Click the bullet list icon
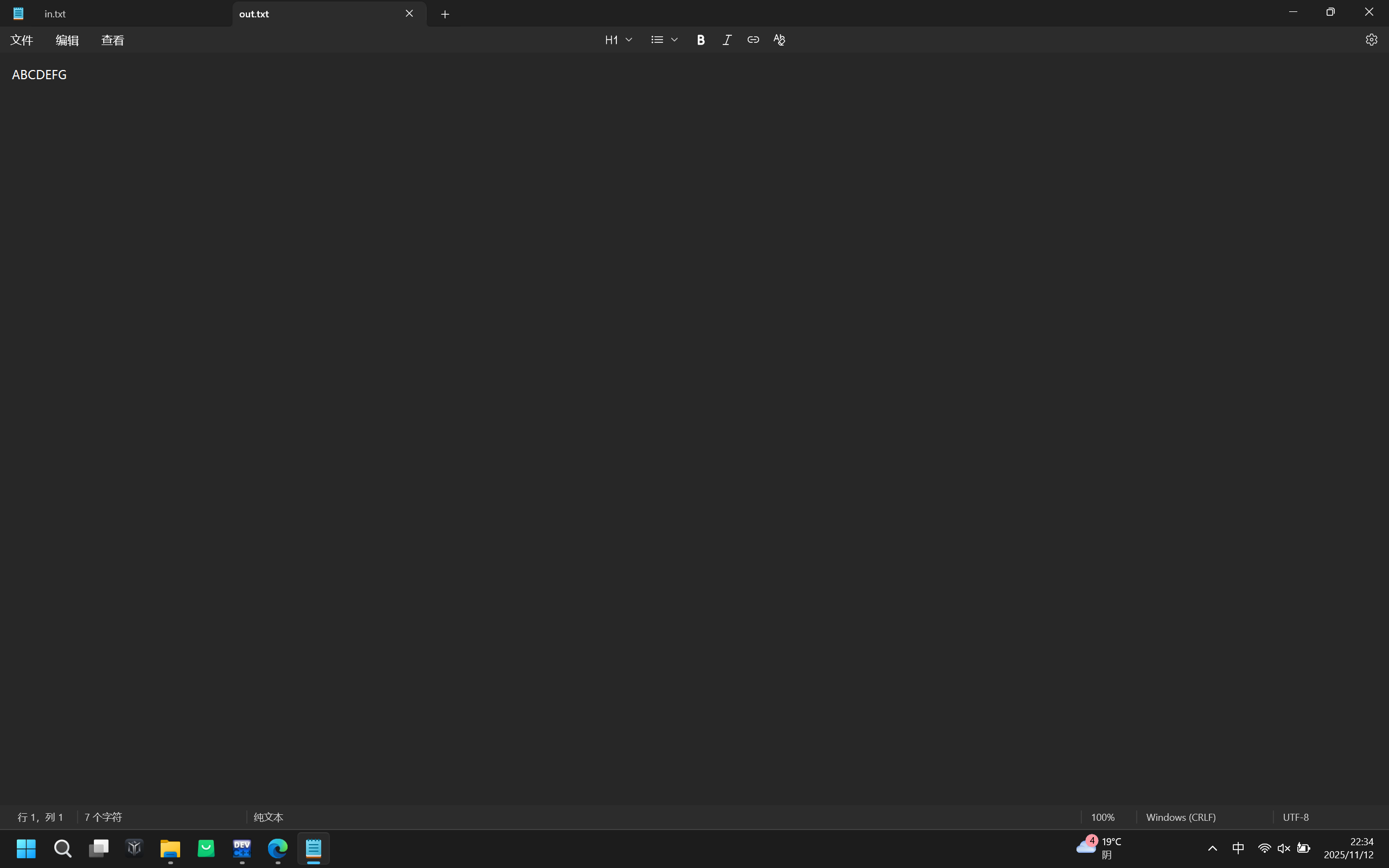 (657, 40)
